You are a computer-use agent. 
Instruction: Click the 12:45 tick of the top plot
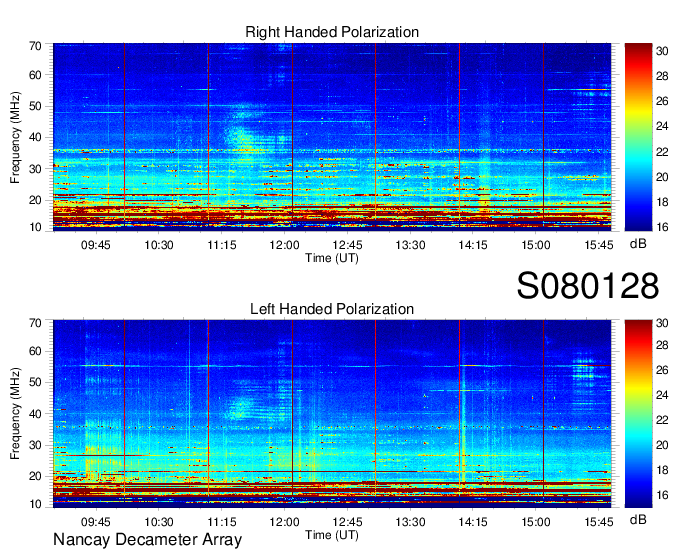point(347,245)
